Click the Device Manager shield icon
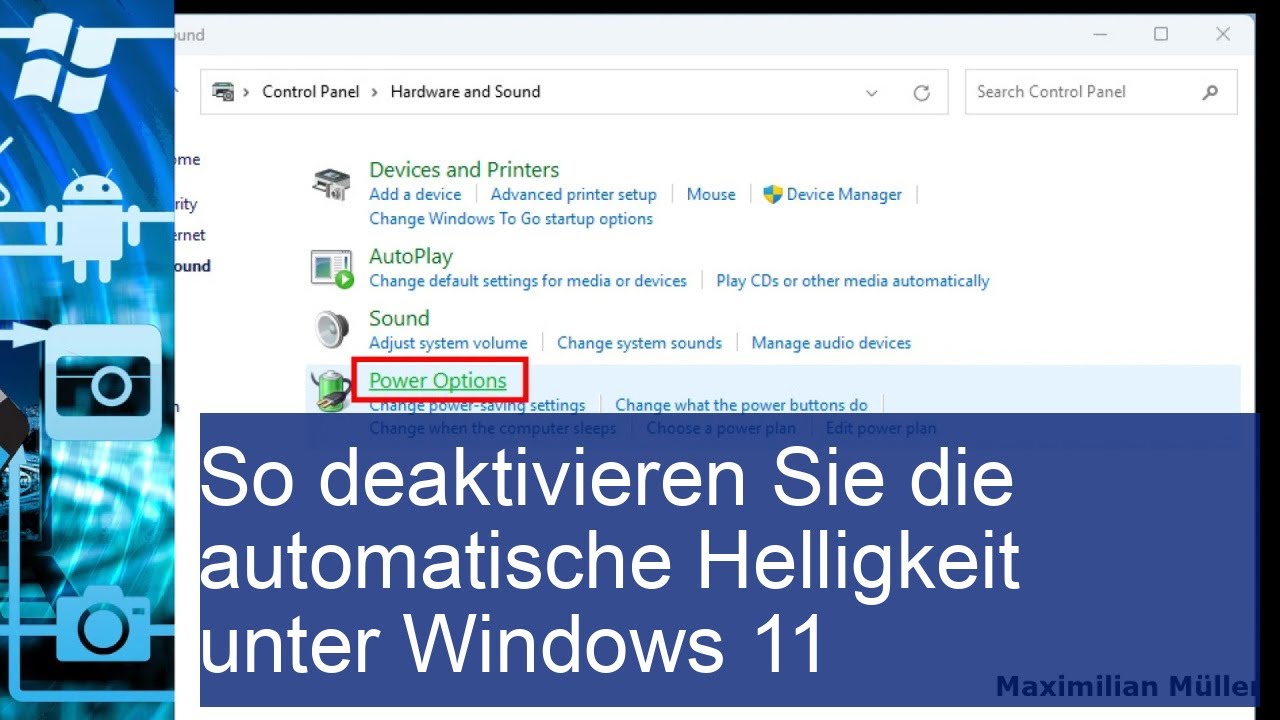Image resolution: width=1280 pixels, height=720 pixels. (x=772, y=195)
